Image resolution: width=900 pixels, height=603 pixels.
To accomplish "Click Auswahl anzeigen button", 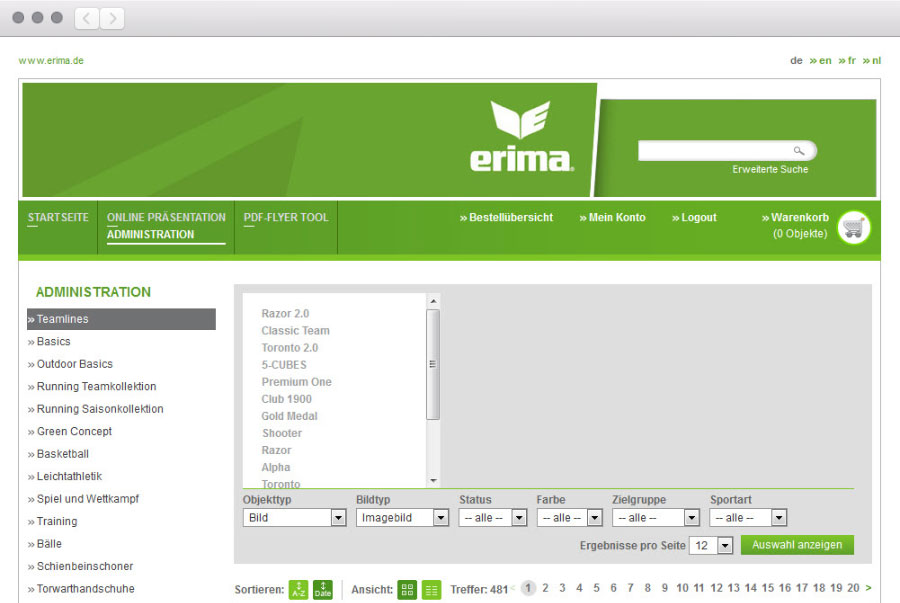I will [797, 545].
